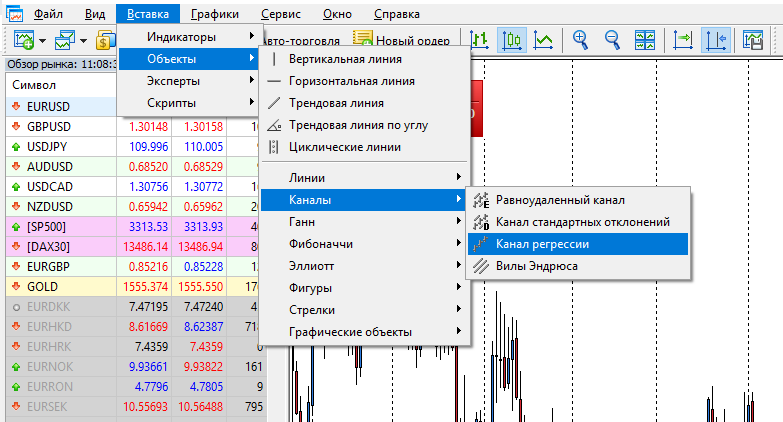
Task: Select Трендовая линия object
Action: coord(365,103)
